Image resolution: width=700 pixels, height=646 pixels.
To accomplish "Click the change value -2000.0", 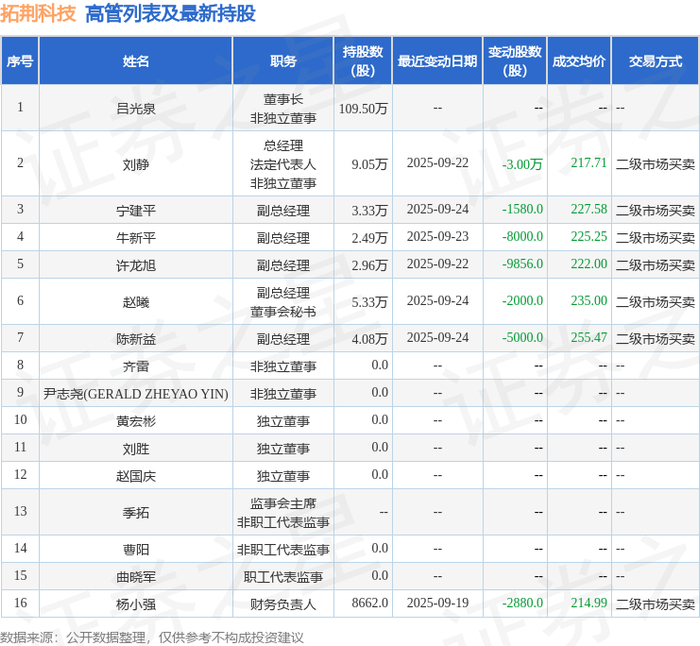I will coord(522,301).
